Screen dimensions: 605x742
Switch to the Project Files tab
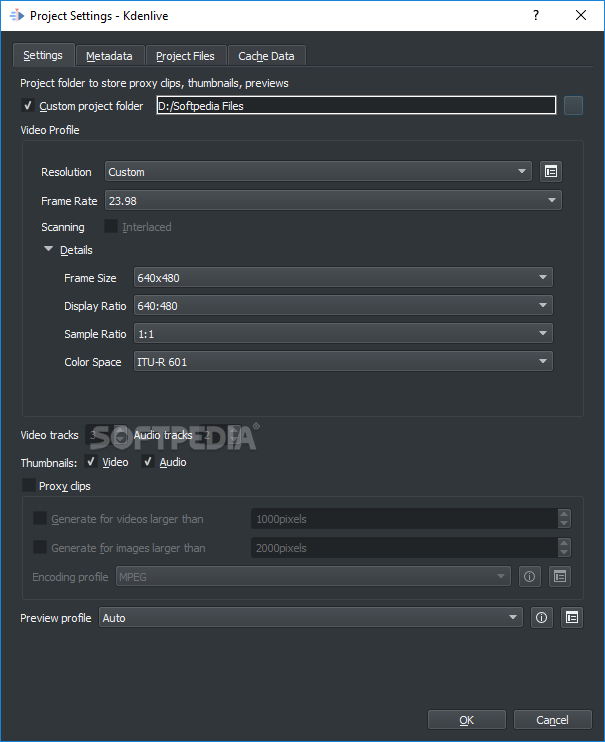186,56
